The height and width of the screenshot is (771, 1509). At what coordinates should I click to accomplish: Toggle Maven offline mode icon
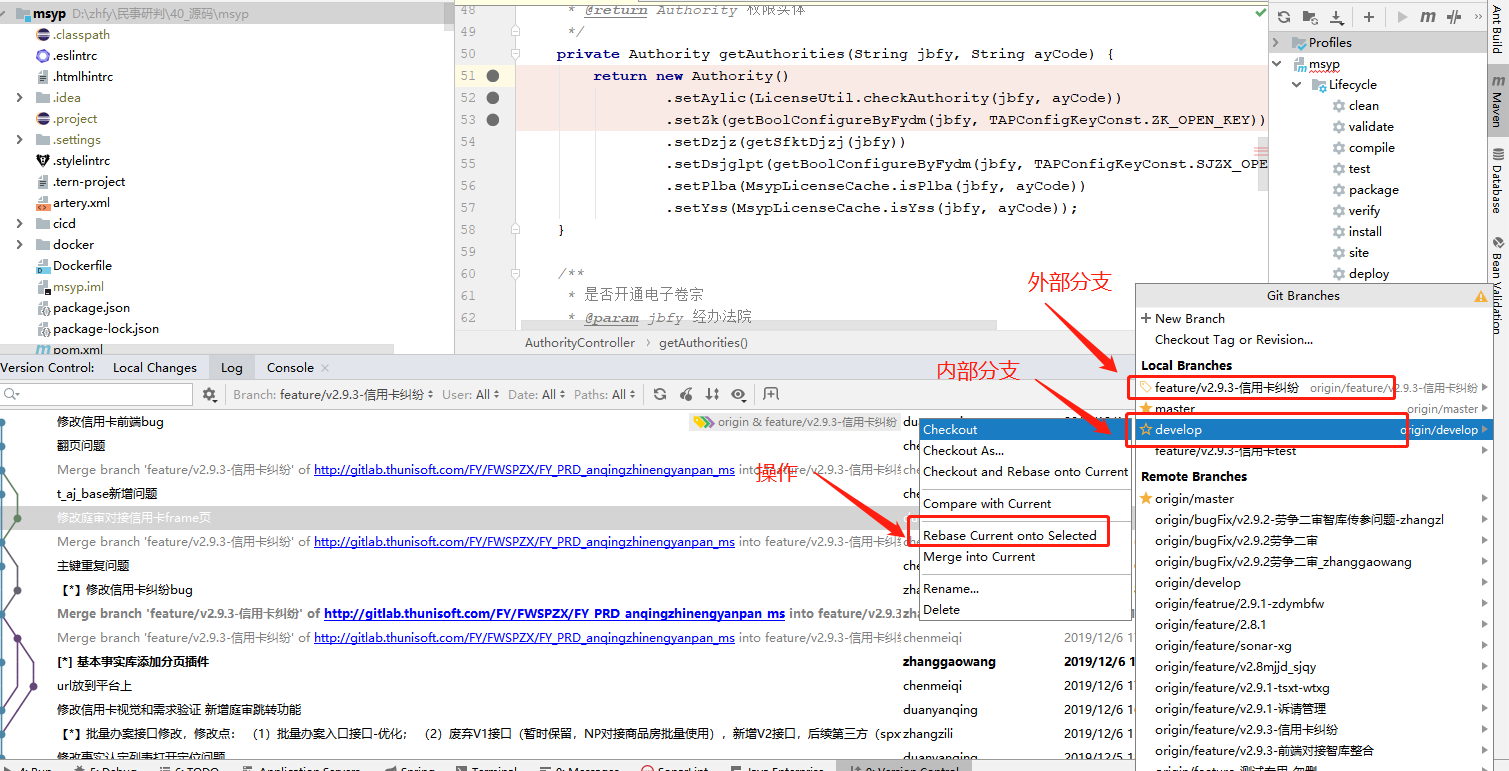point(1455,17)
